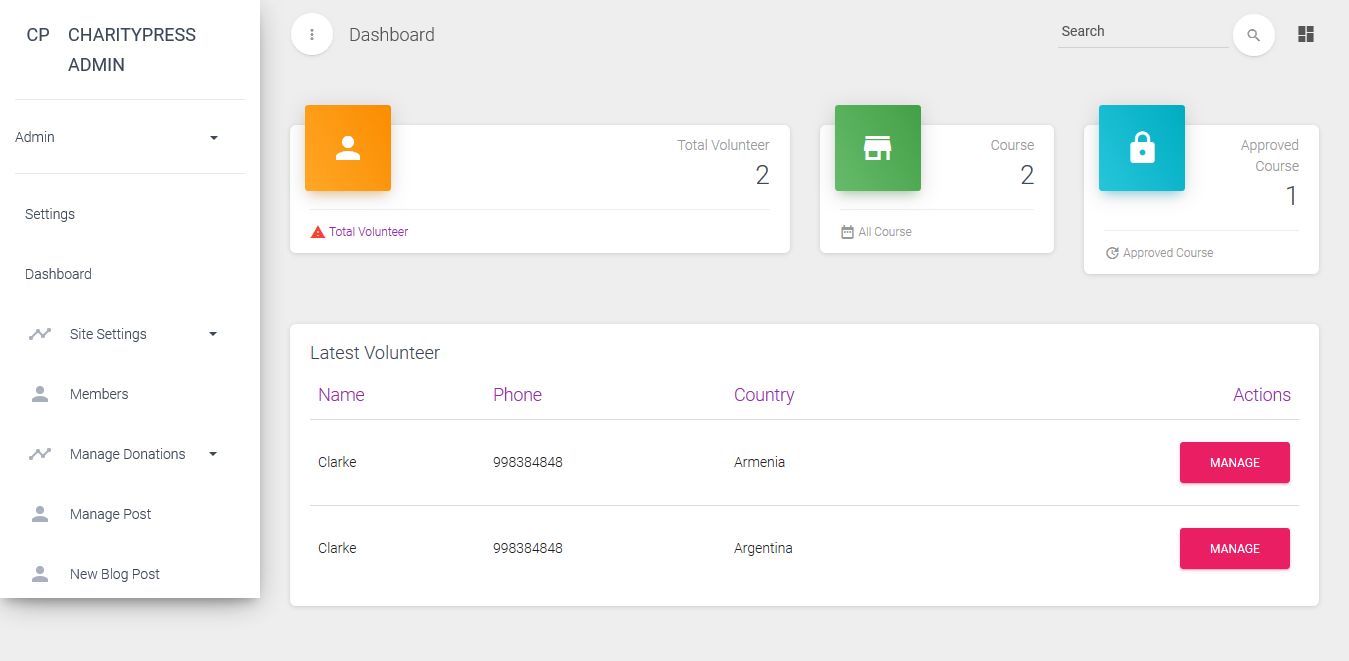Expand the Manage Donations submenu arrow

pos(213,454)
